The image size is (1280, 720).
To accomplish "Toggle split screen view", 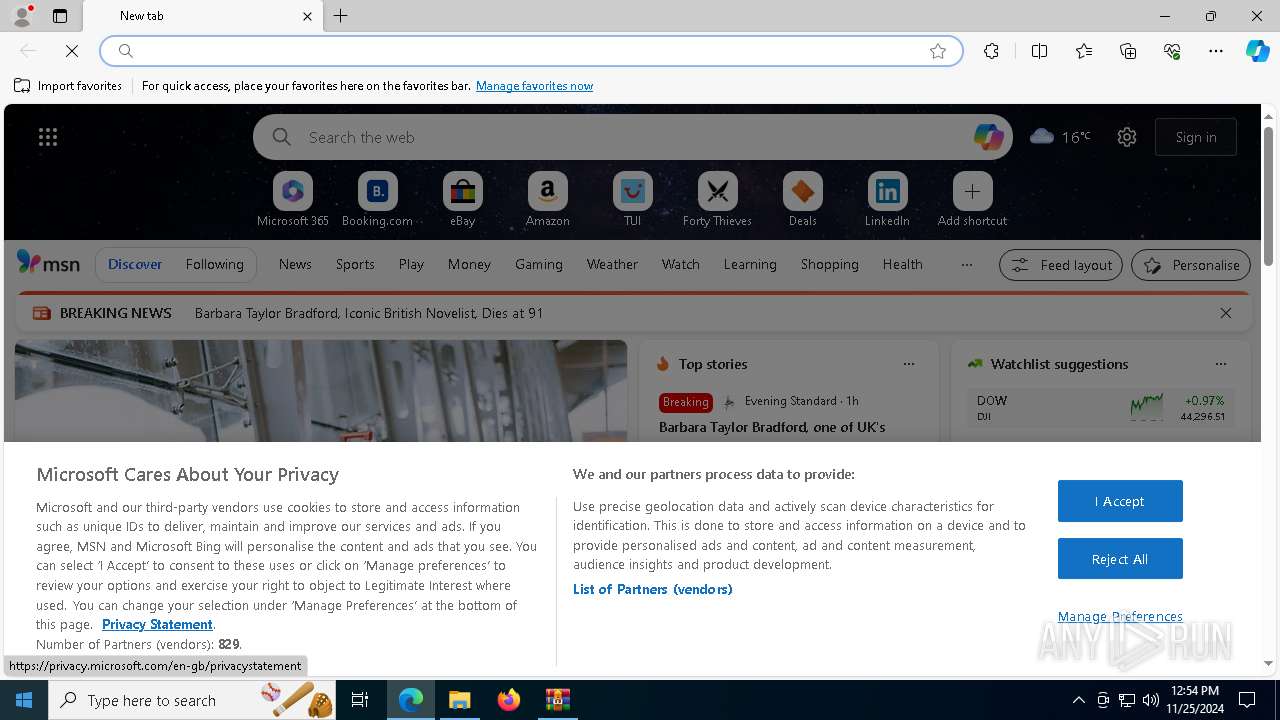I will (x=1039, y=51).
